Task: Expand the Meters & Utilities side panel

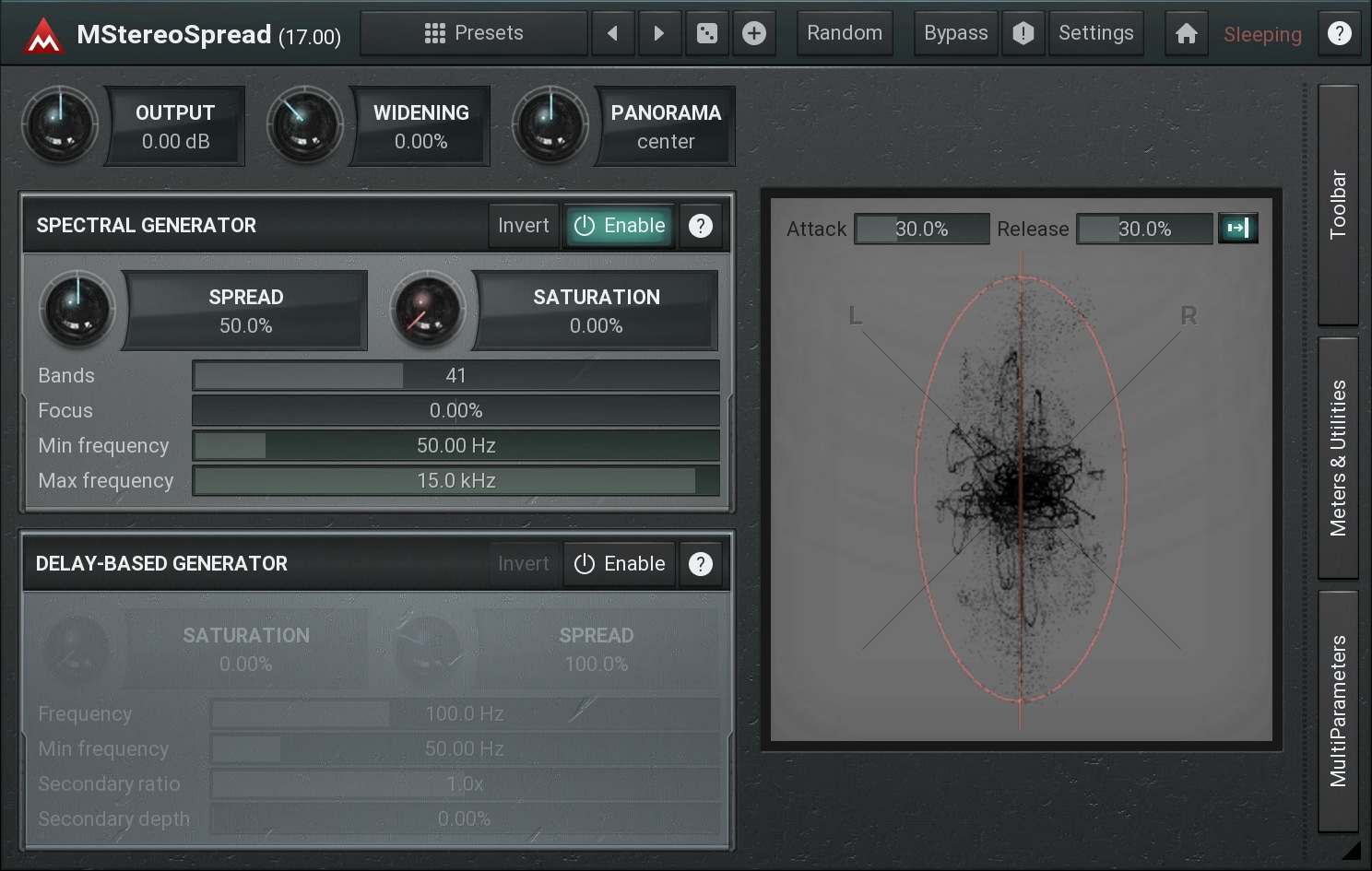Action: [1338, 457]
